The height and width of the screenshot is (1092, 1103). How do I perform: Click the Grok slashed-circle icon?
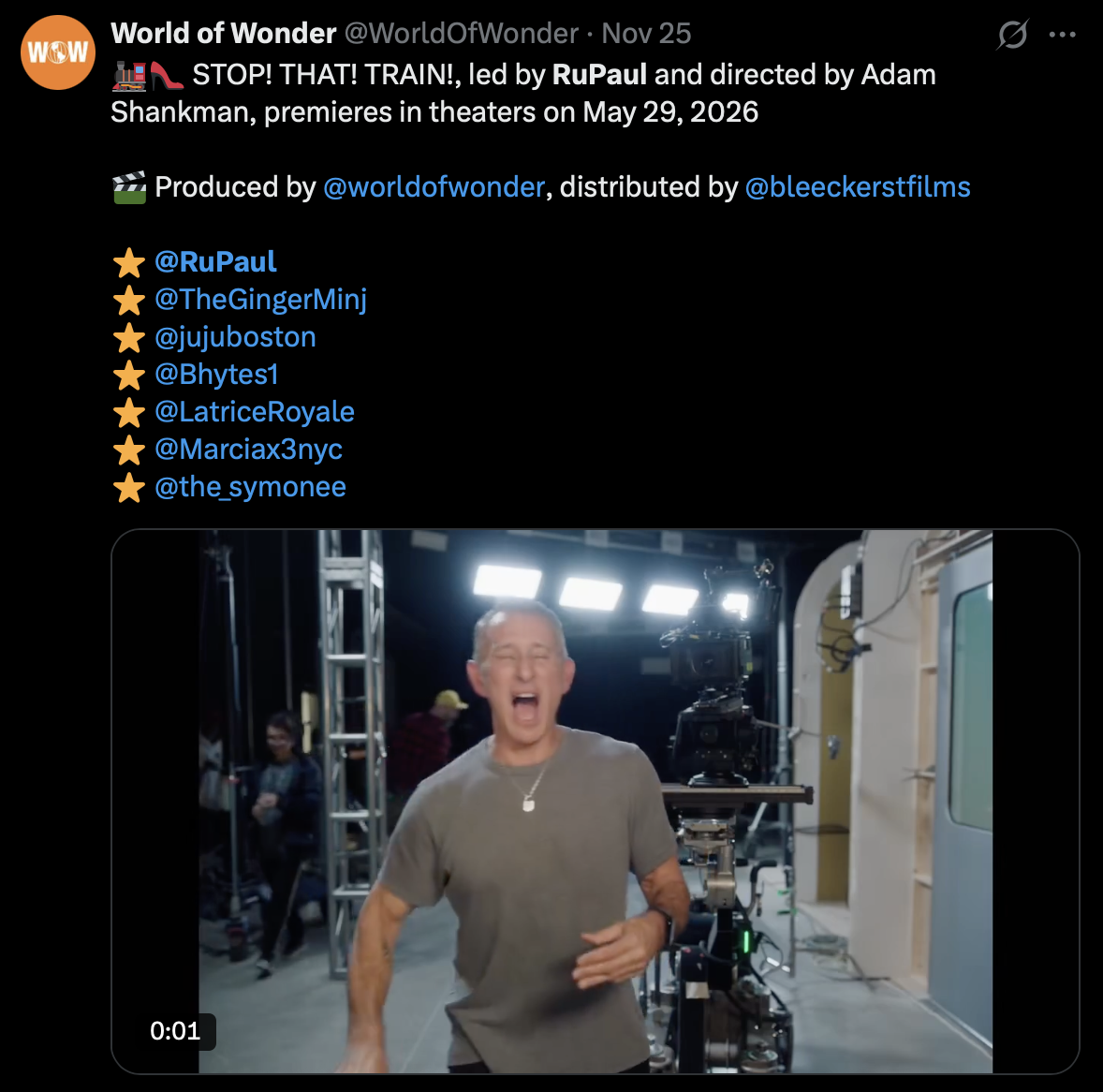tap(1012, 34)
